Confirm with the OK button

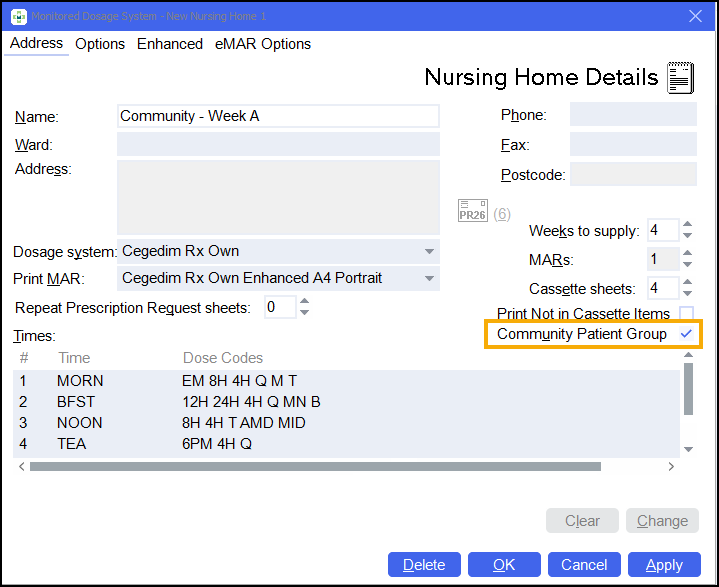[504, 565]
